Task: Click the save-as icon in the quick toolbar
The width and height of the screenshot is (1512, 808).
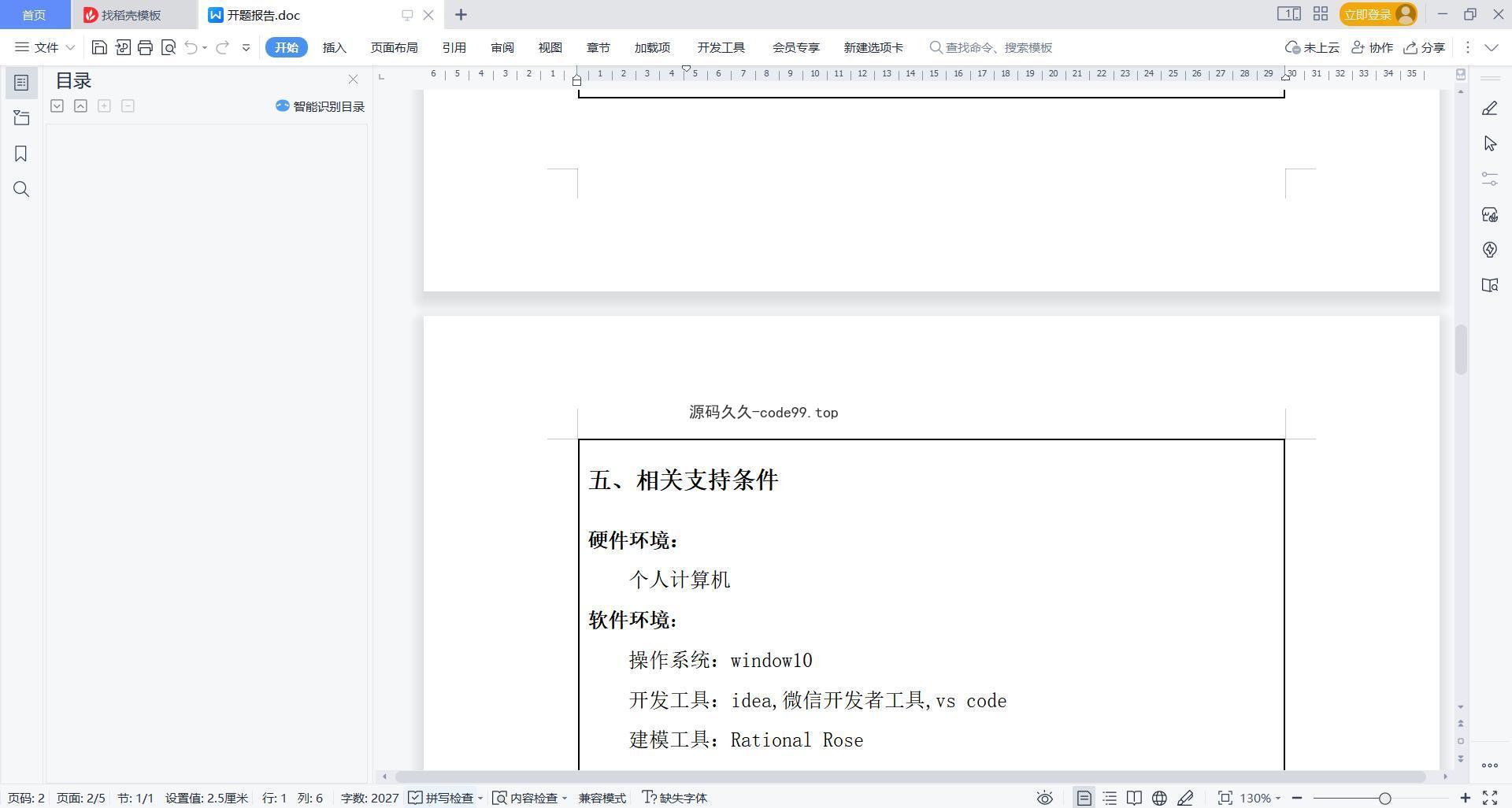Action: 122,47
